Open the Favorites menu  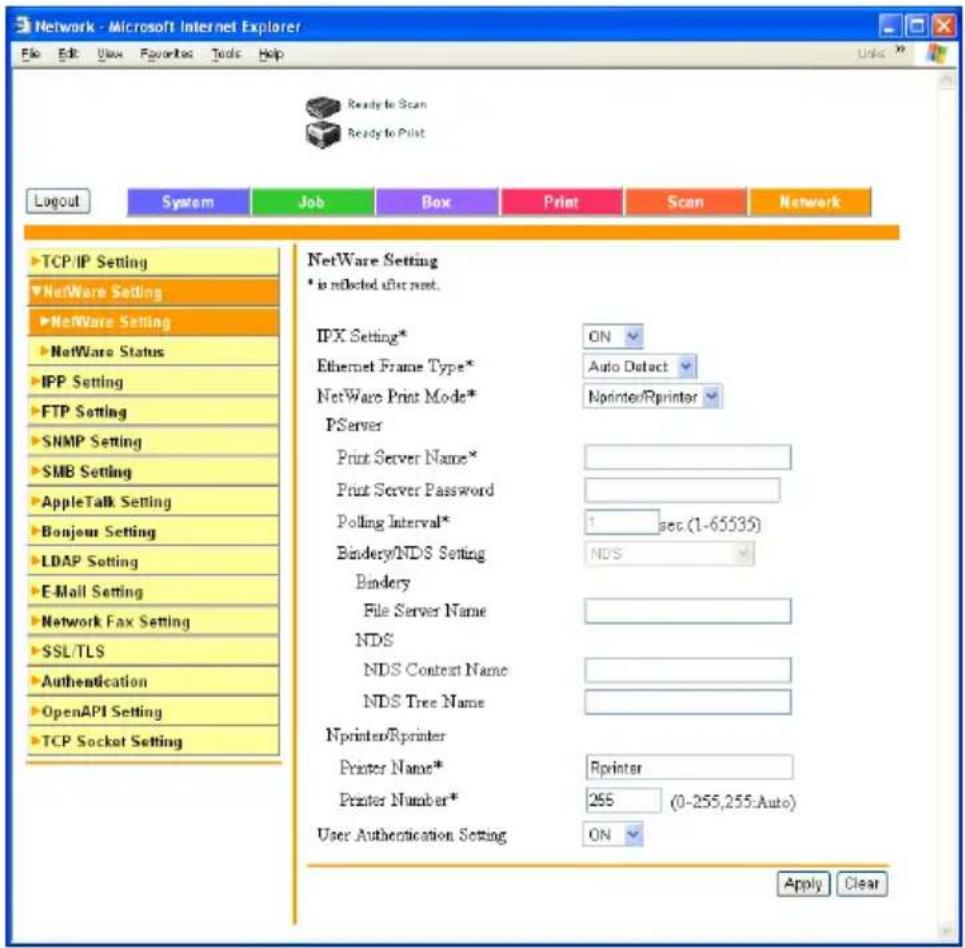[x=166, y=54]
